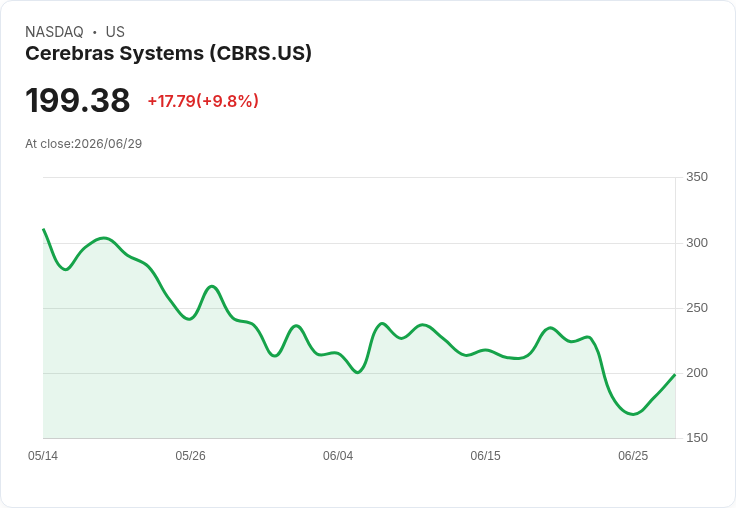Click the 05/14 date label
736x508 pixels.
(43, 456)
